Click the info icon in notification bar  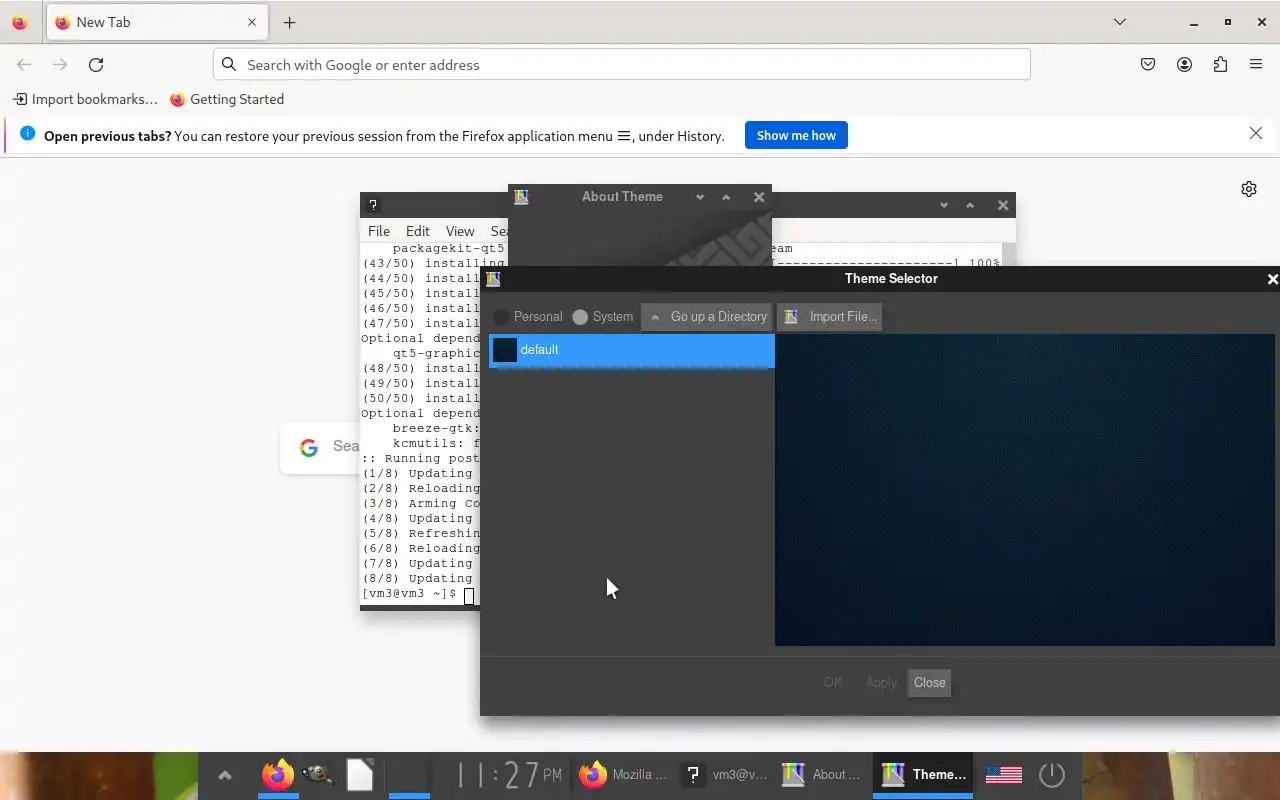coord(27,134)
